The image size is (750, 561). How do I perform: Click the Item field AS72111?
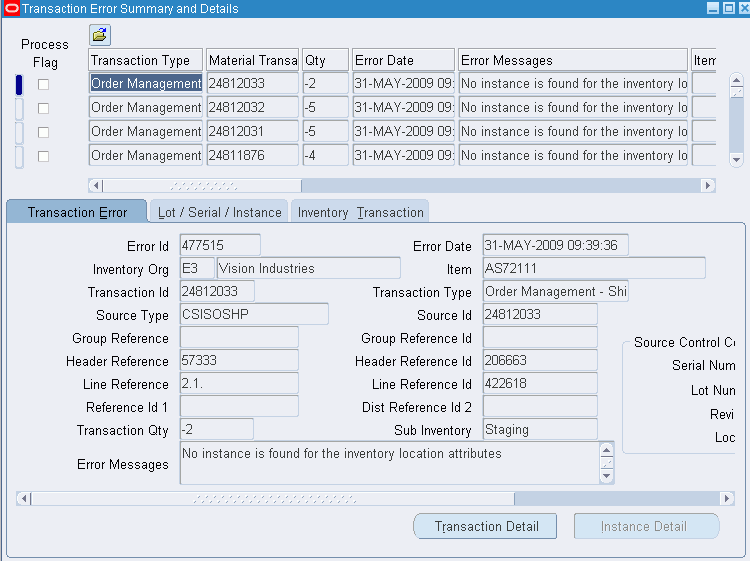(x=594, y=268)
